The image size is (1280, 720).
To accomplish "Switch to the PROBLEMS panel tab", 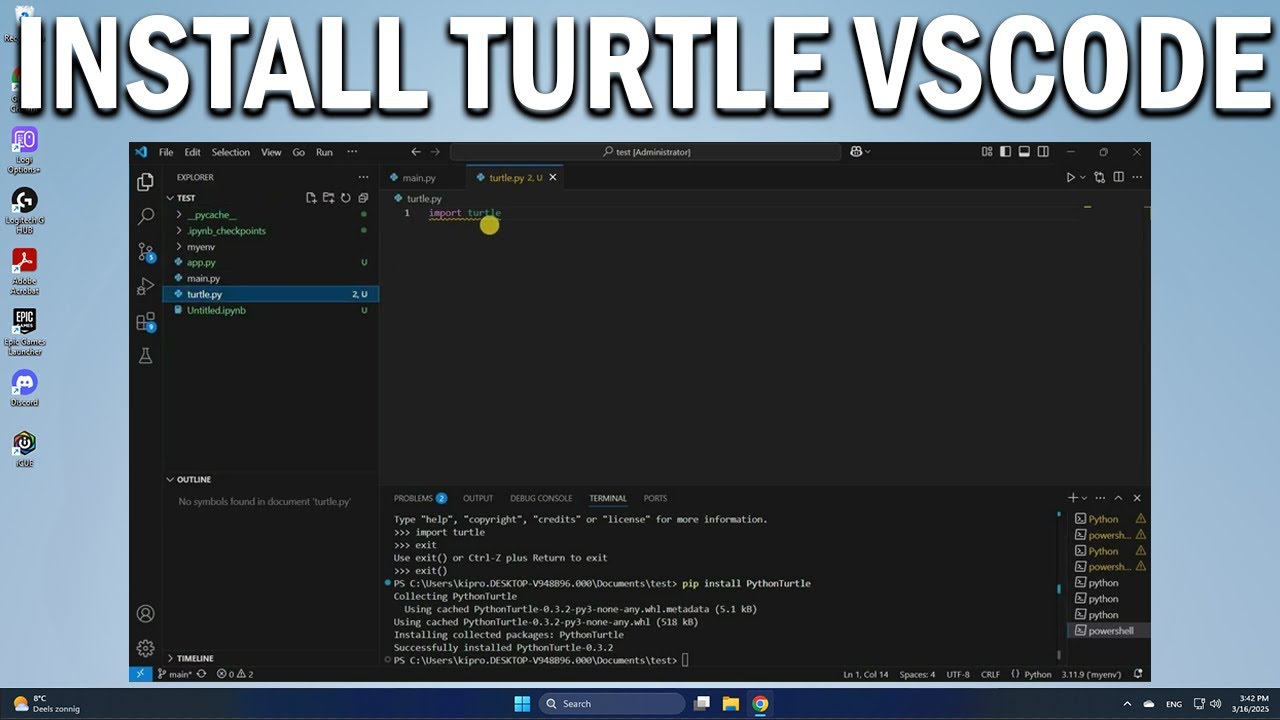I will (x=420, y=498).
